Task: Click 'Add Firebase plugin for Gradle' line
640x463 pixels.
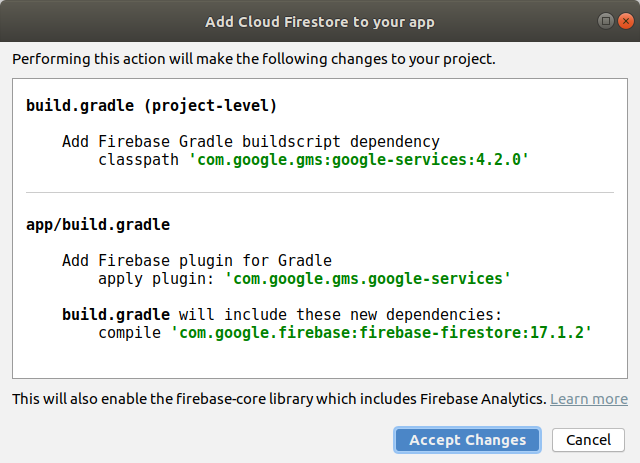Action: click(x=196, y=260)
